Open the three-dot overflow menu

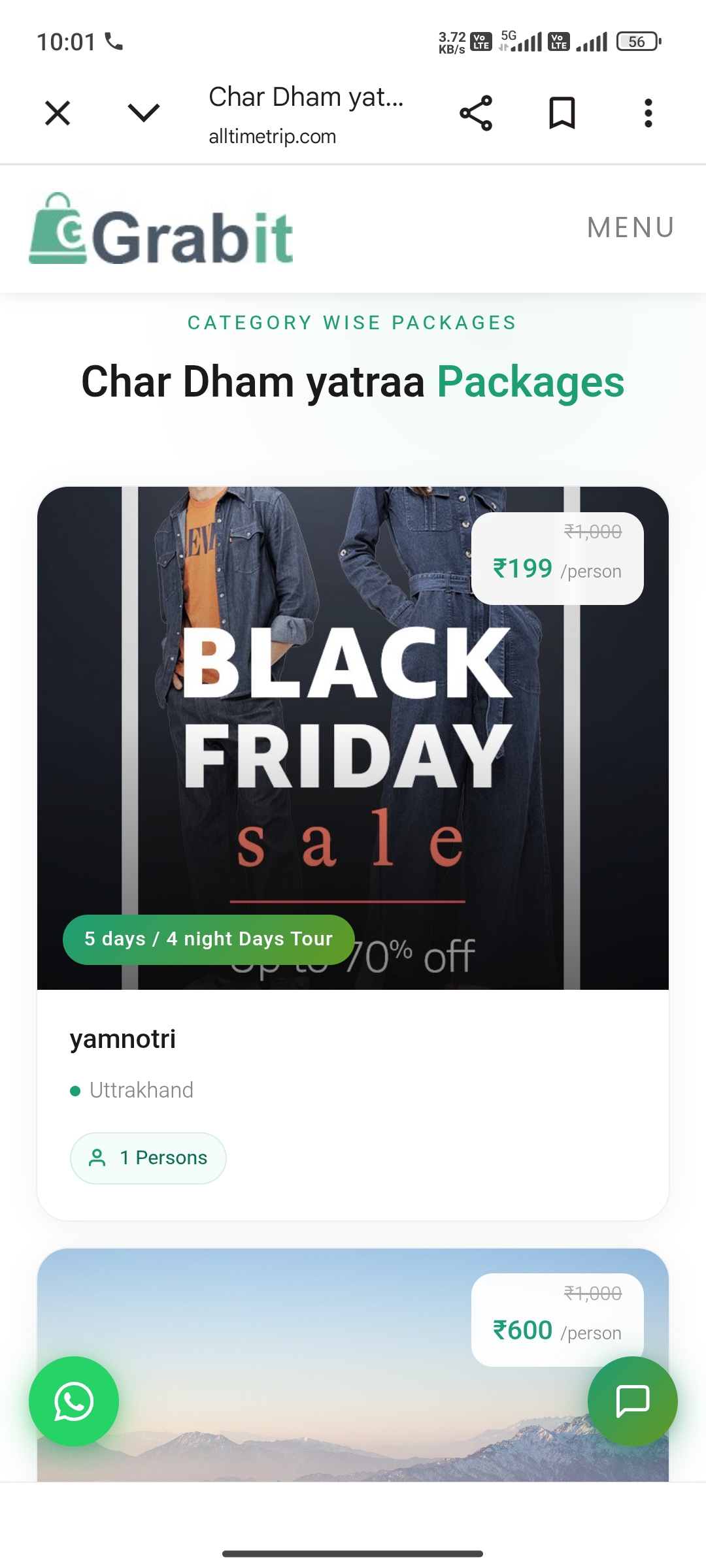click(648, 113)
